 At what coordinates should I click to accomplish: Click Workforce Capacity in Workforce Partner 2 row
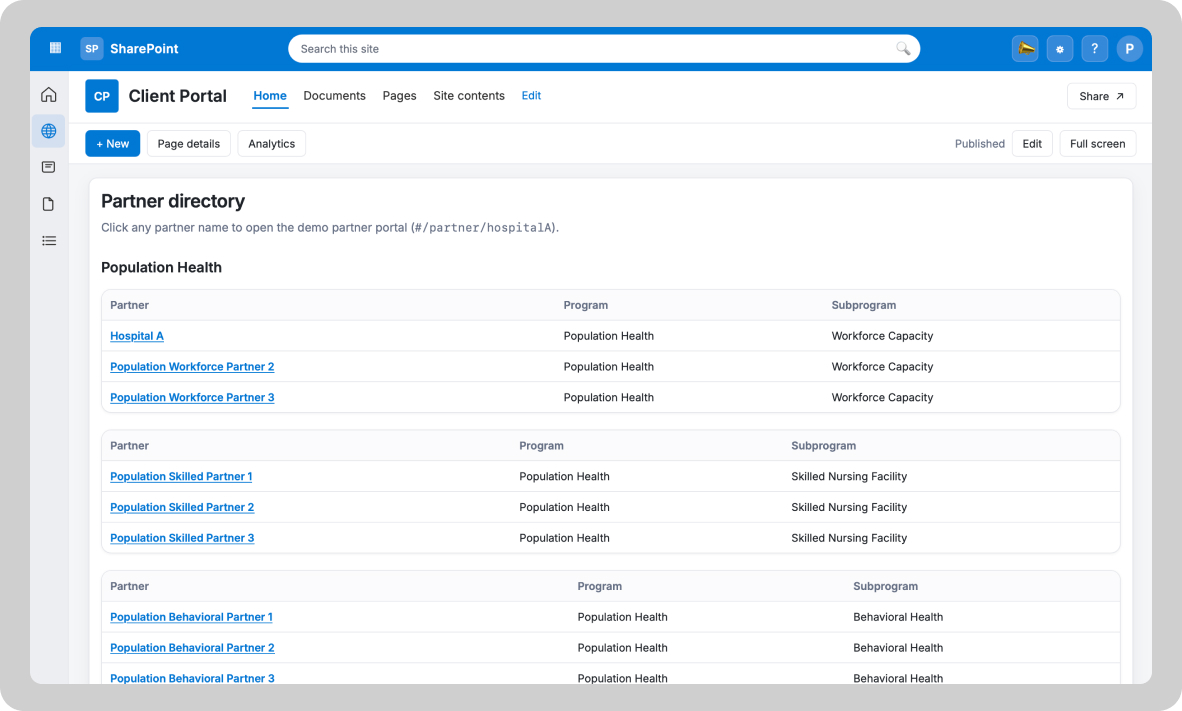tap(882, 366)
